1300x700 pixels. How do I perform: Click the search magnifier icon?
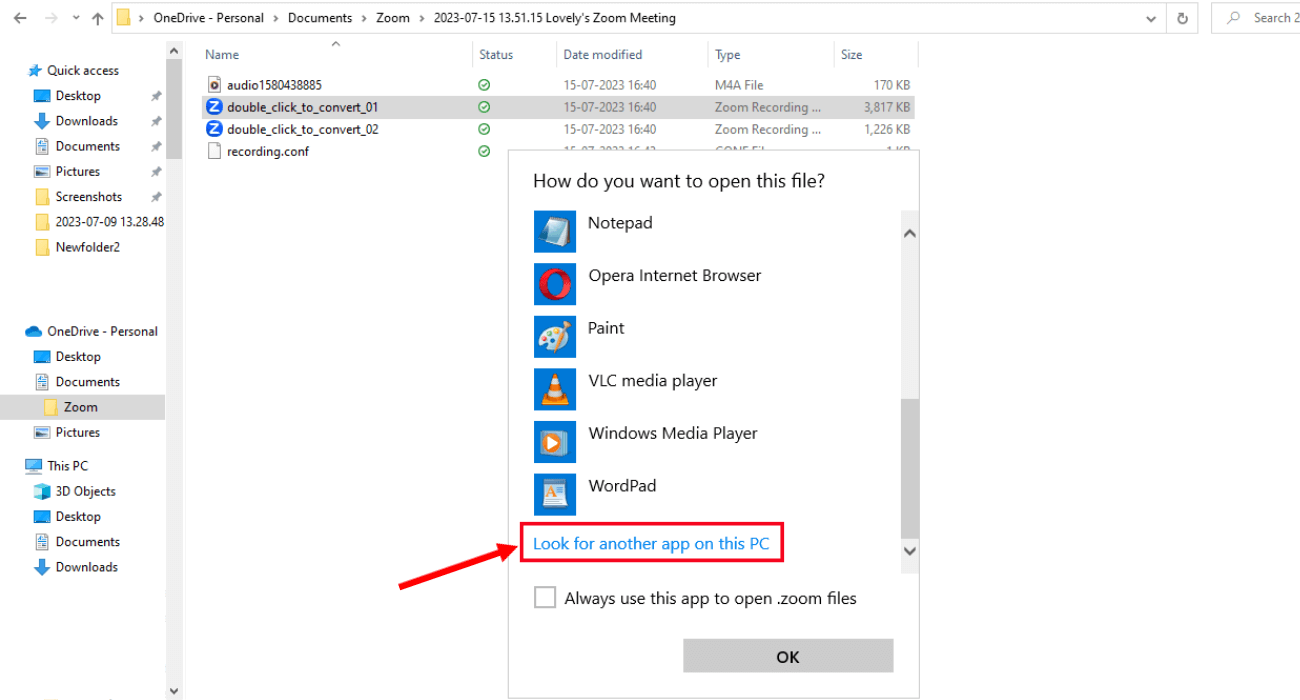click(1234, 18)
